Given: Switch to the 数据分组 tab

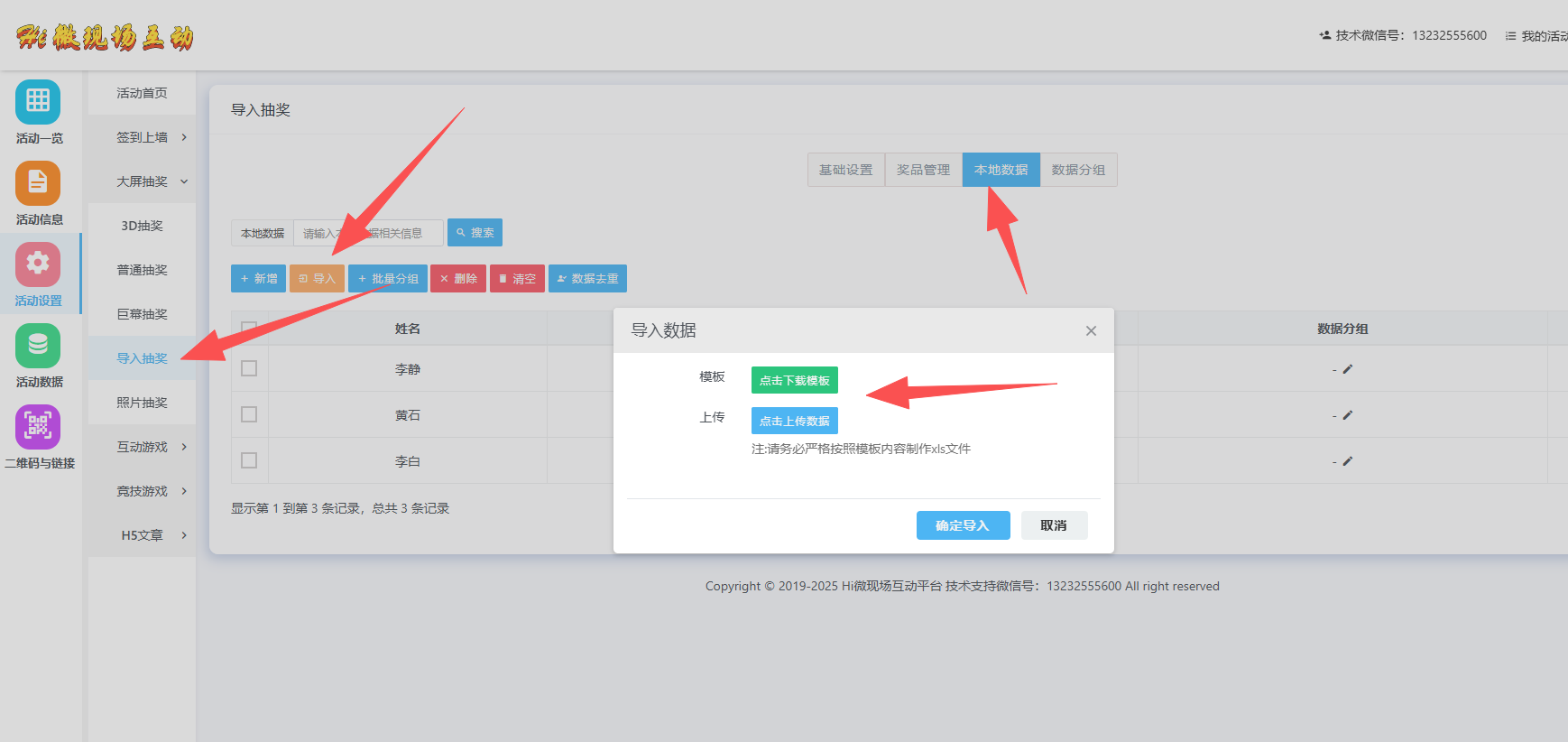Looking at the screenshot, I should point(1078,170).
